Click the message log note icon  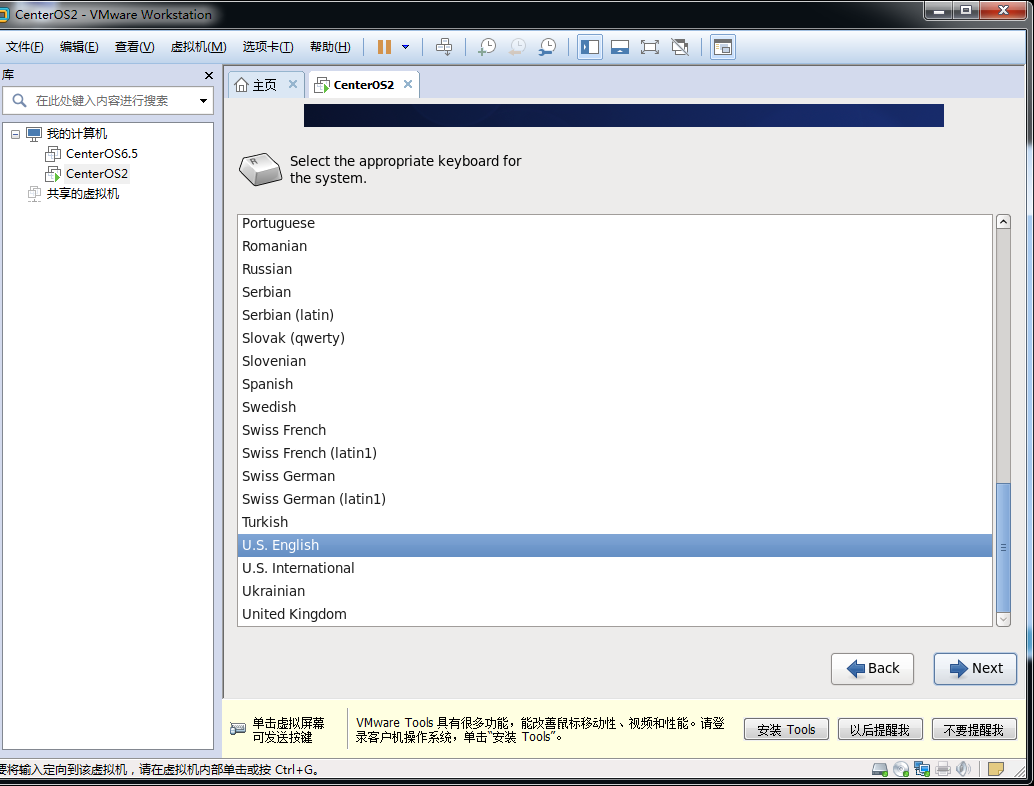tap(996, 769)
